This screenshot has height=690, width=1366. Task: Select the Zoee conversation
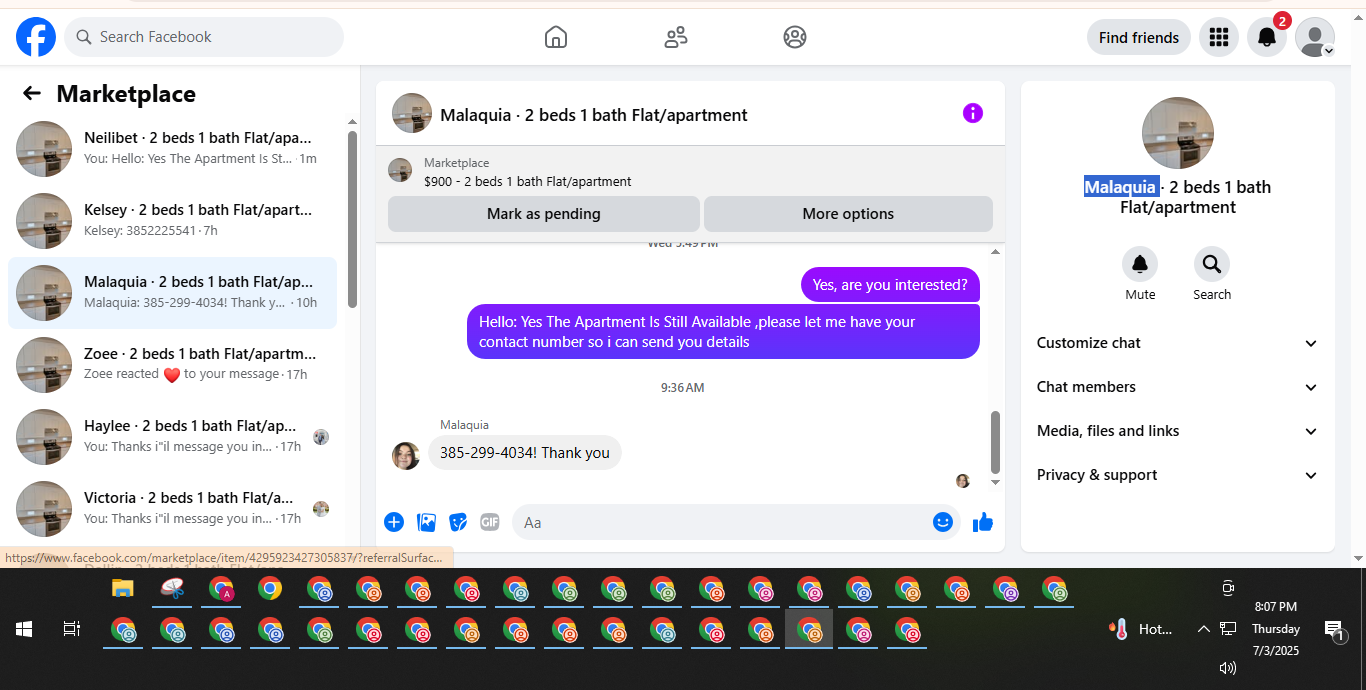(172, 365)
